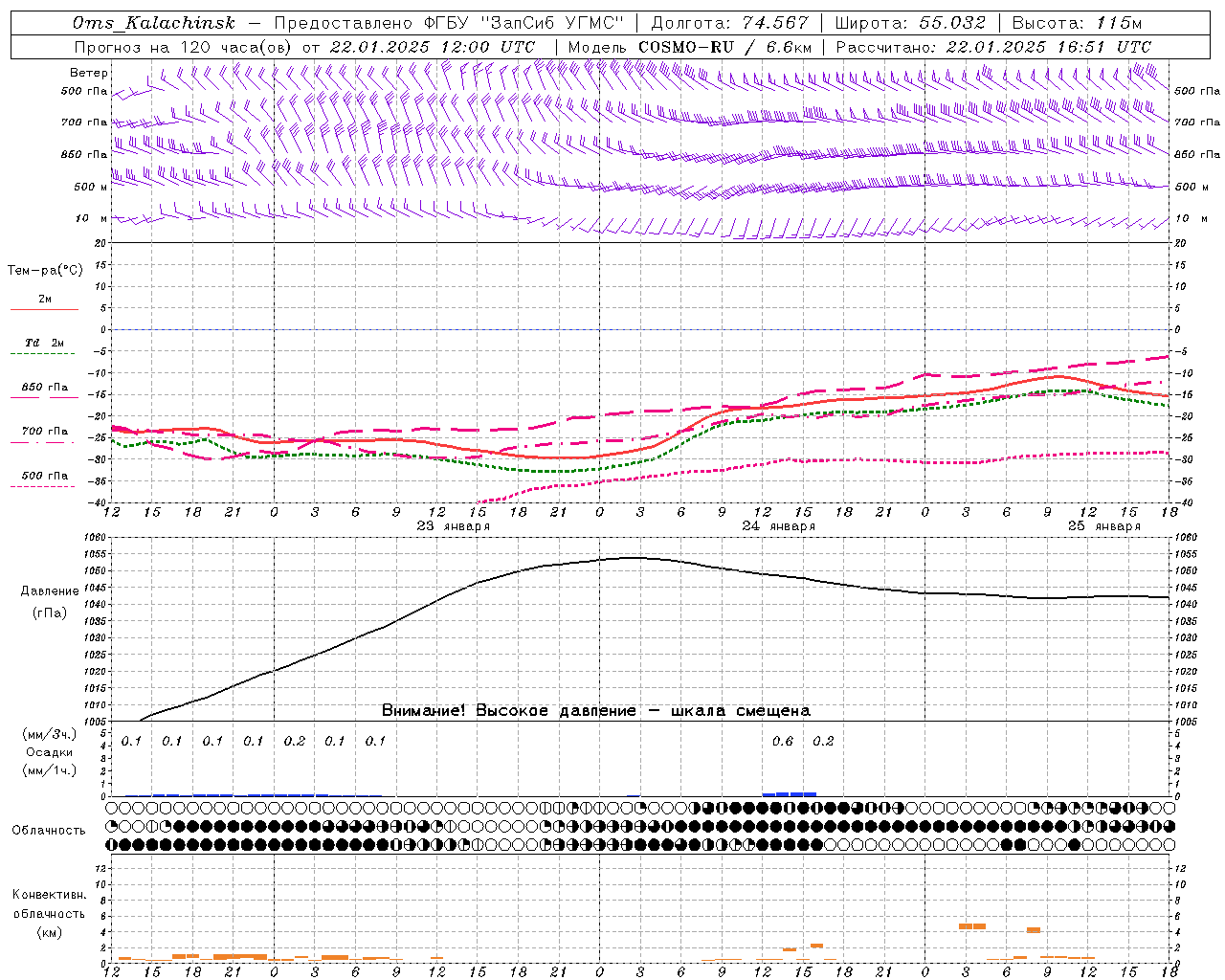The width and height of the screenshot is (1225, 980).
Task: Click the "0.6" precipitation amount
Action: click(783, 741)
